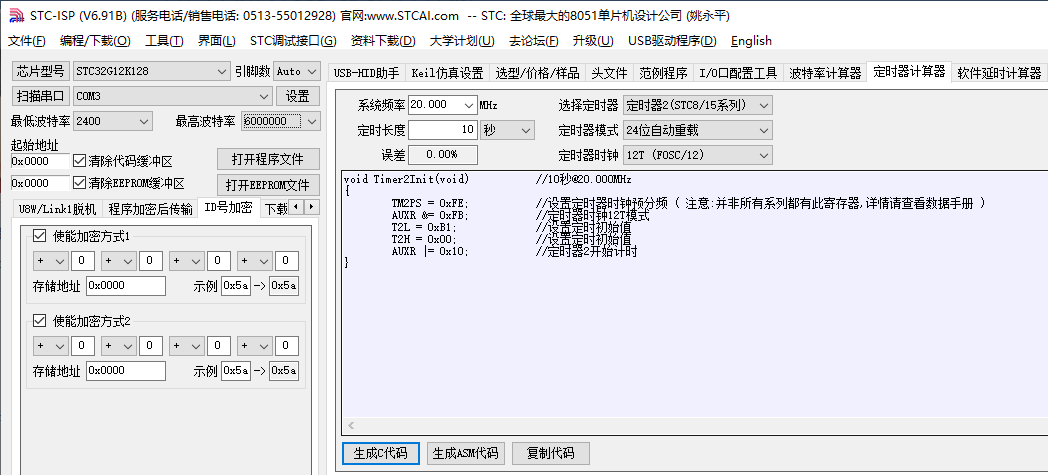Open the 工具(T) menu
This screenshot has width=1048, height=475.
coord(164,41)
